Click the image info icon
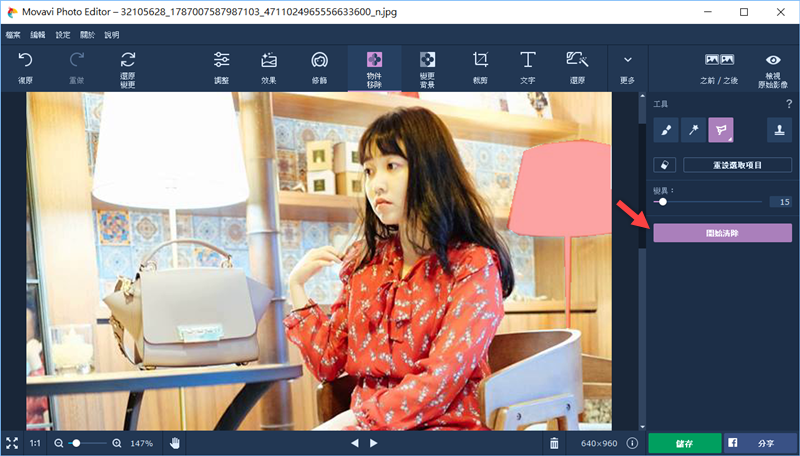The width and height of the screenshot is (800, 456). pos(631,443)
